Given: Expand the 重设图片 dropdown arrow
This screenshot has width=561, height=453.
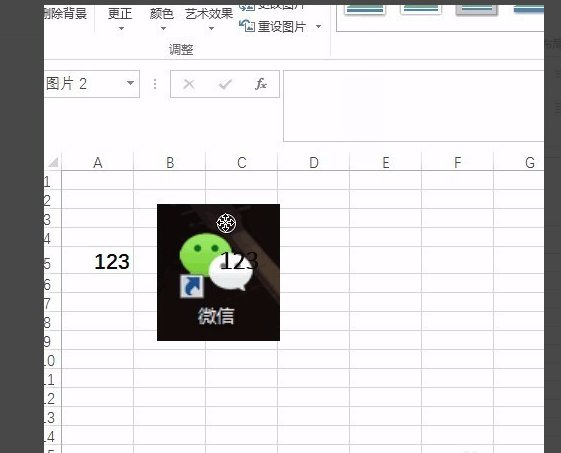Looking at the screenshot, I should click(318, 26).
